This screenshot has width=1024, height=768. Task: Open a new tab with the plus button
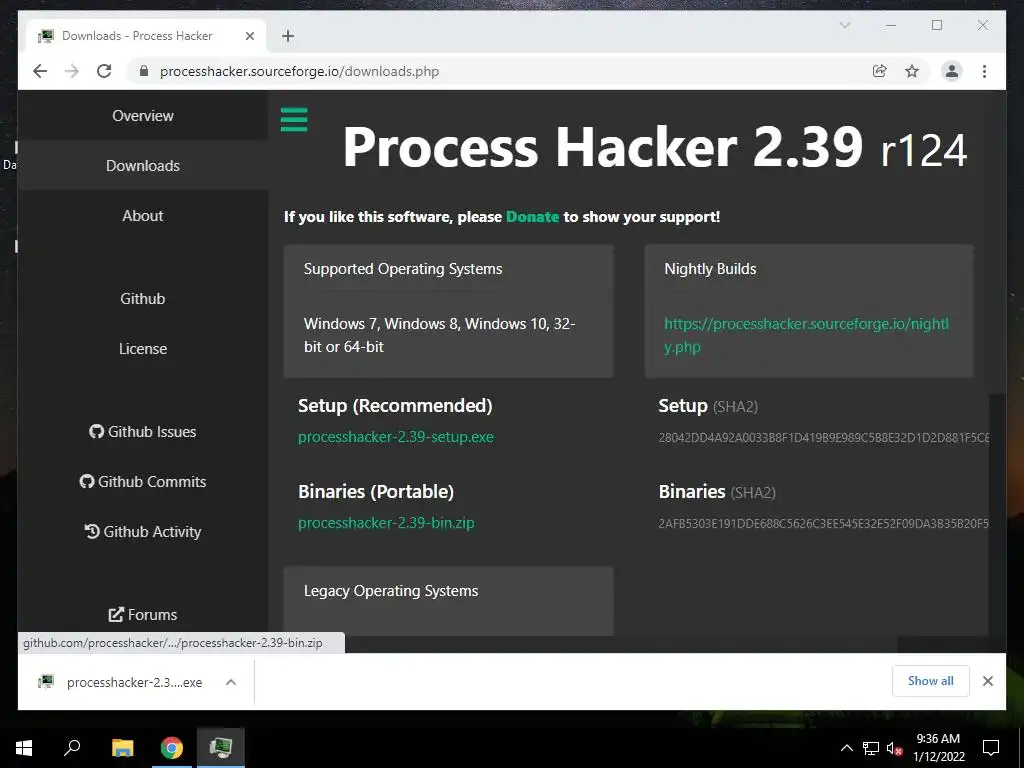288,36
